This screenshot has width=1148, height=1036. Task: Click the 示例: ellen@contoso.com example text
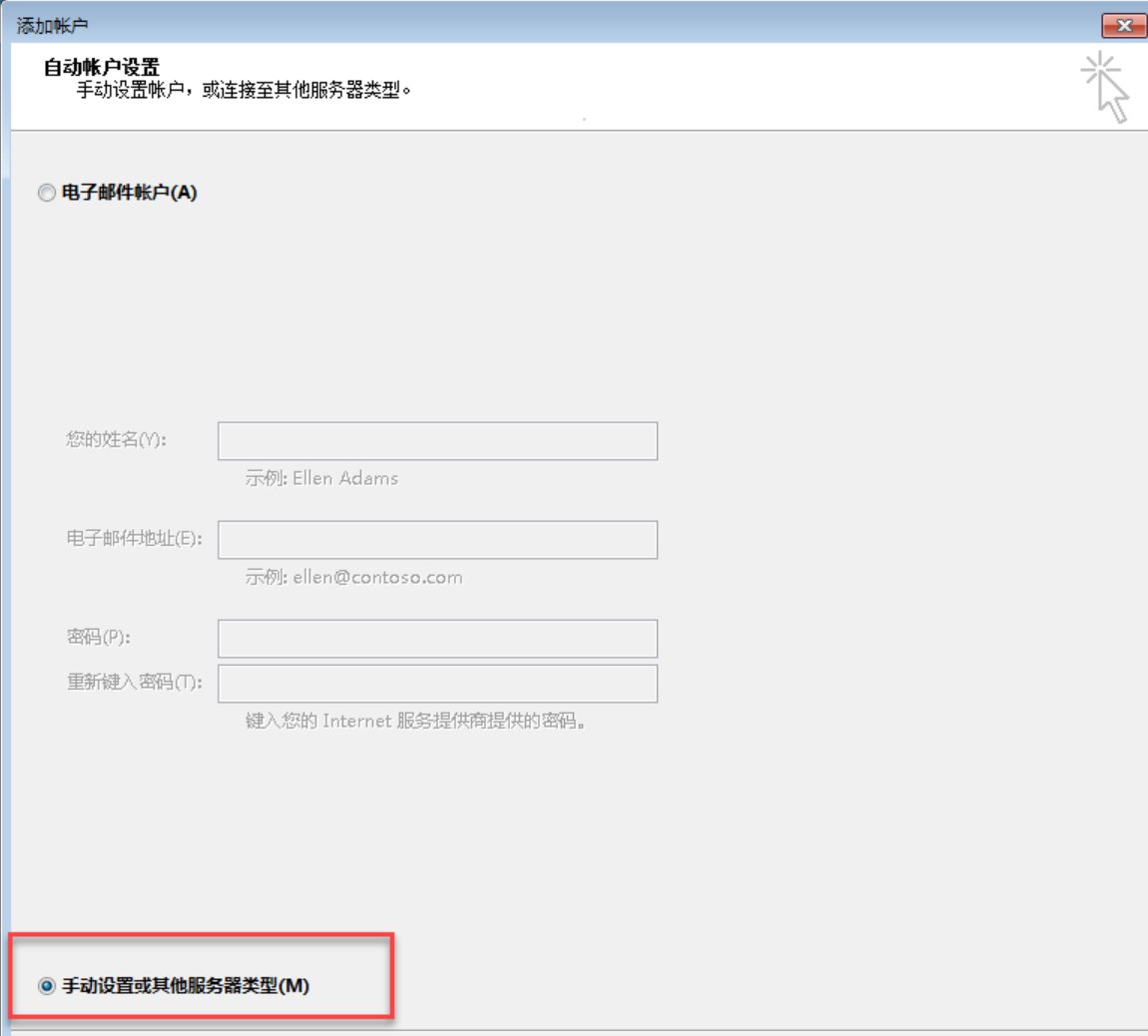pyautogui.click(x=353, y=575)
